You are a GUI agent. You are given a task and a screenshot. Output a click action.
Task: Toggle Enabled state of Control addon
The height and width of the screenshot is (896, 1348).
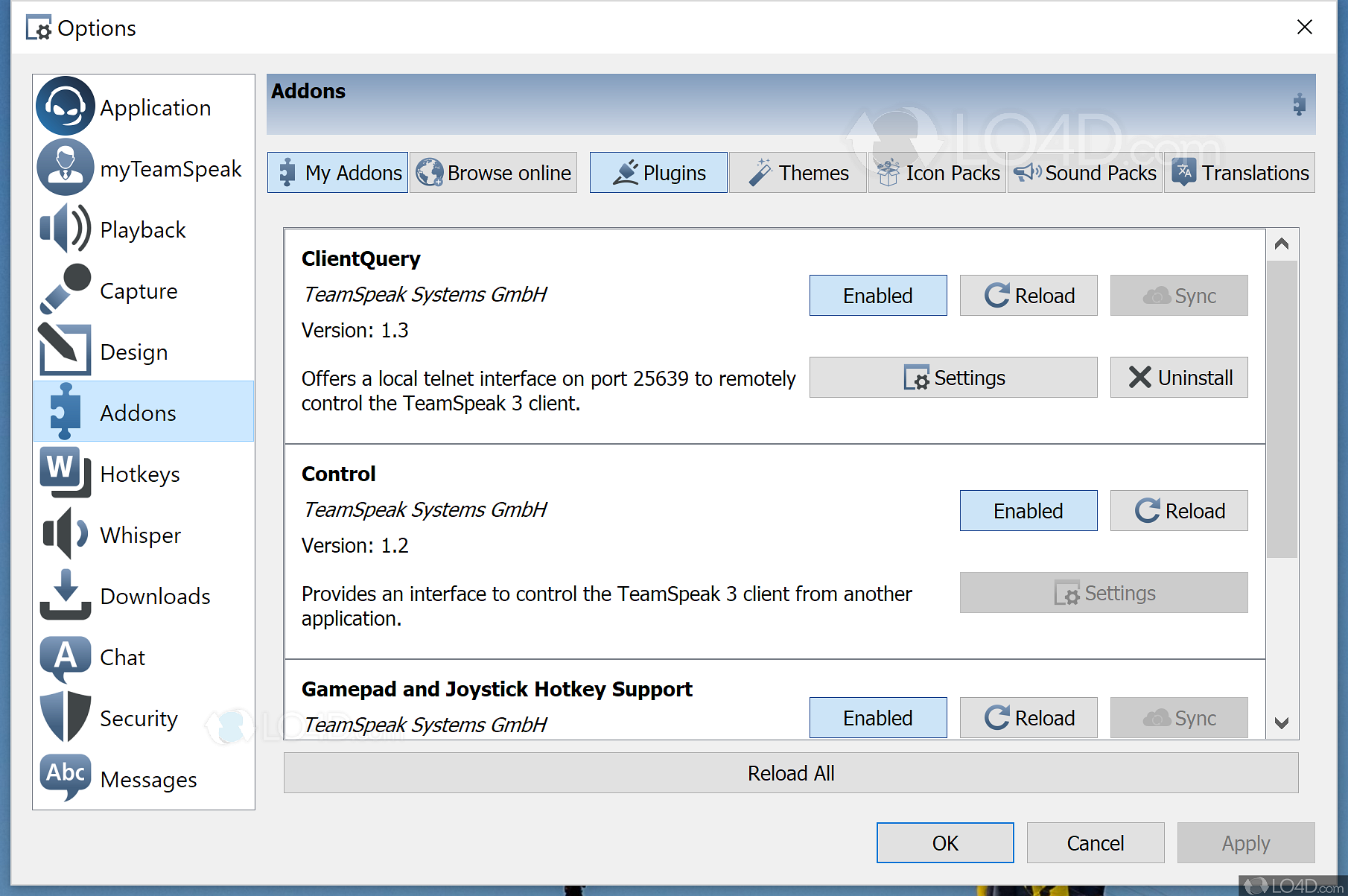[1028, 511]
